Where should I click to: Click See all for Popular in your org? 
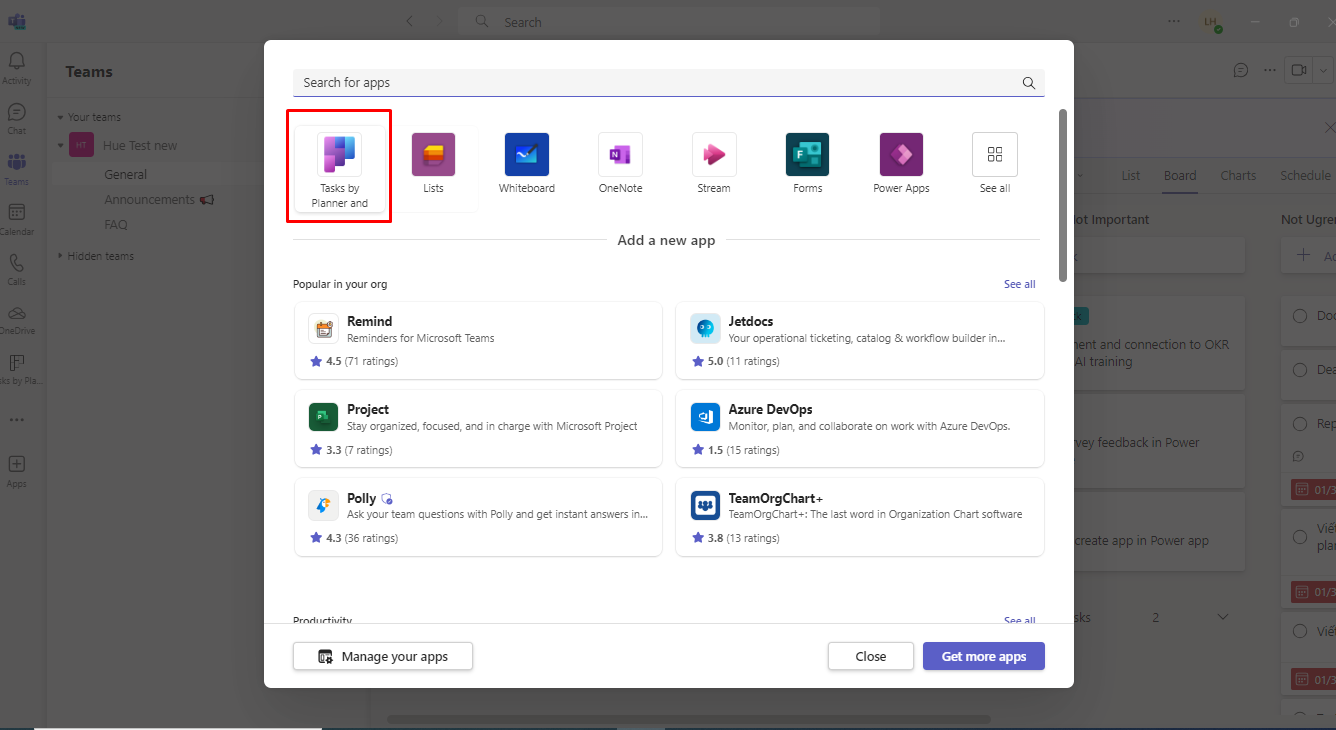coord(1019,285)
